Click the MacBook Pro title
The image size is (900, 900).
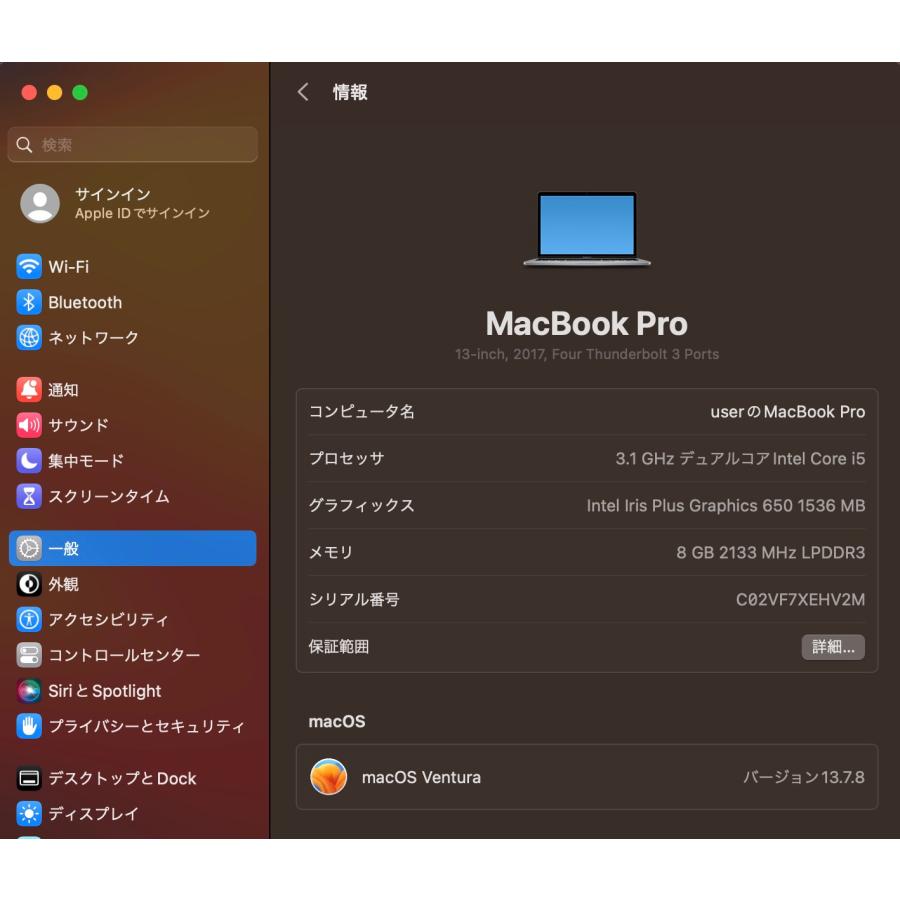(587, 323)
